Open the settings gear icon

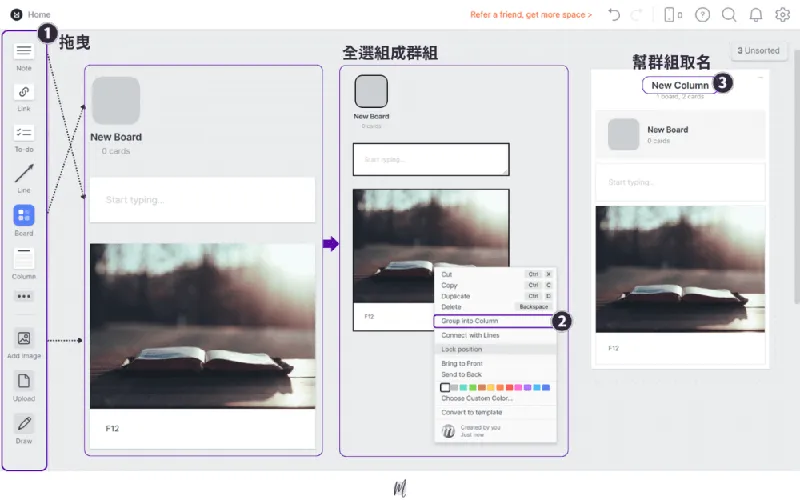(782, 14)
